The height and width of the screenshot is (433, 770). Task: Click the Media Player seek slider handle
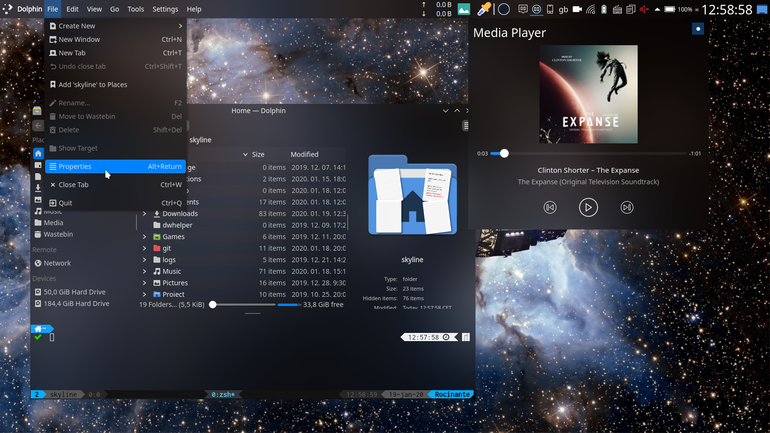click(x=504, y=154)
